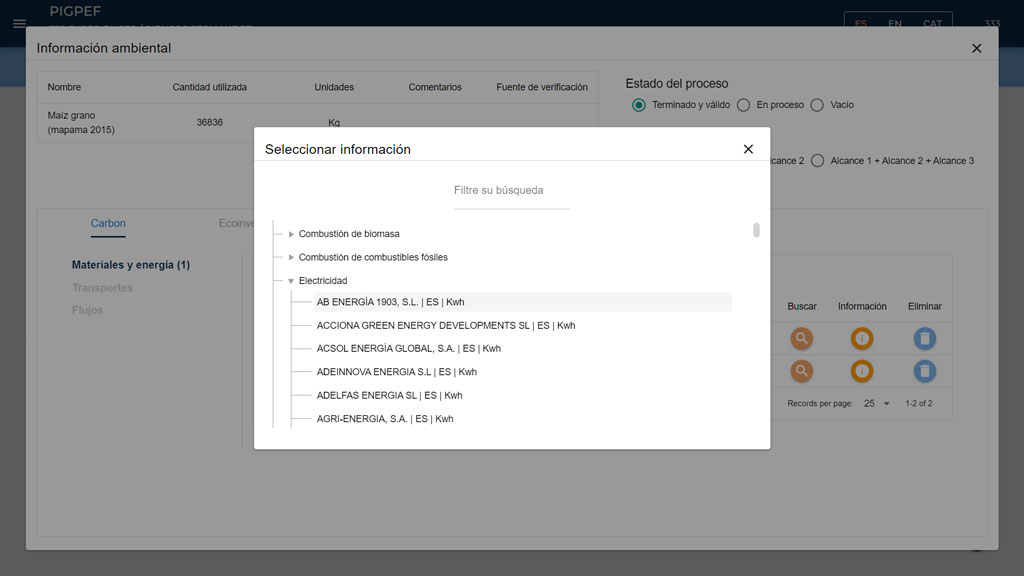Open the hamburger menu in header
Screen dimensions: 1024x576
point(19,23)
